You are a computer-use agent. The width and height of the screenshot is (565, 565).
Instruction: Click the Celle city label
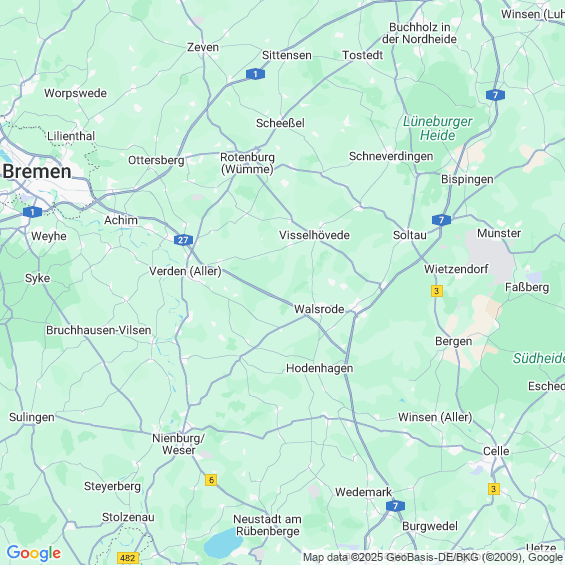point(496,451)
